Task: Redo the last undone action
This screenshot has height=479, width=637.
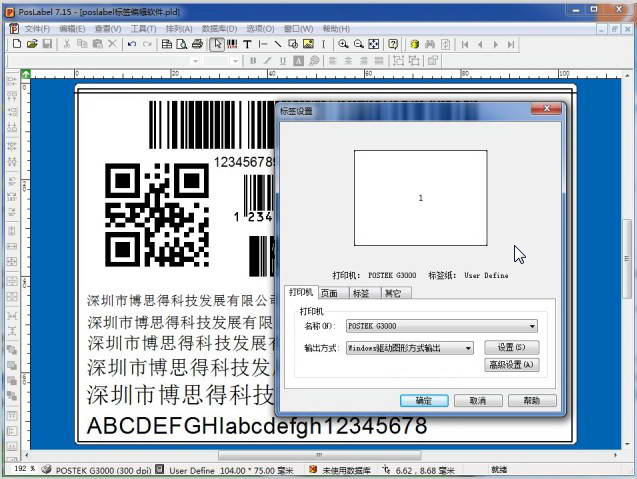Action: 147,44
